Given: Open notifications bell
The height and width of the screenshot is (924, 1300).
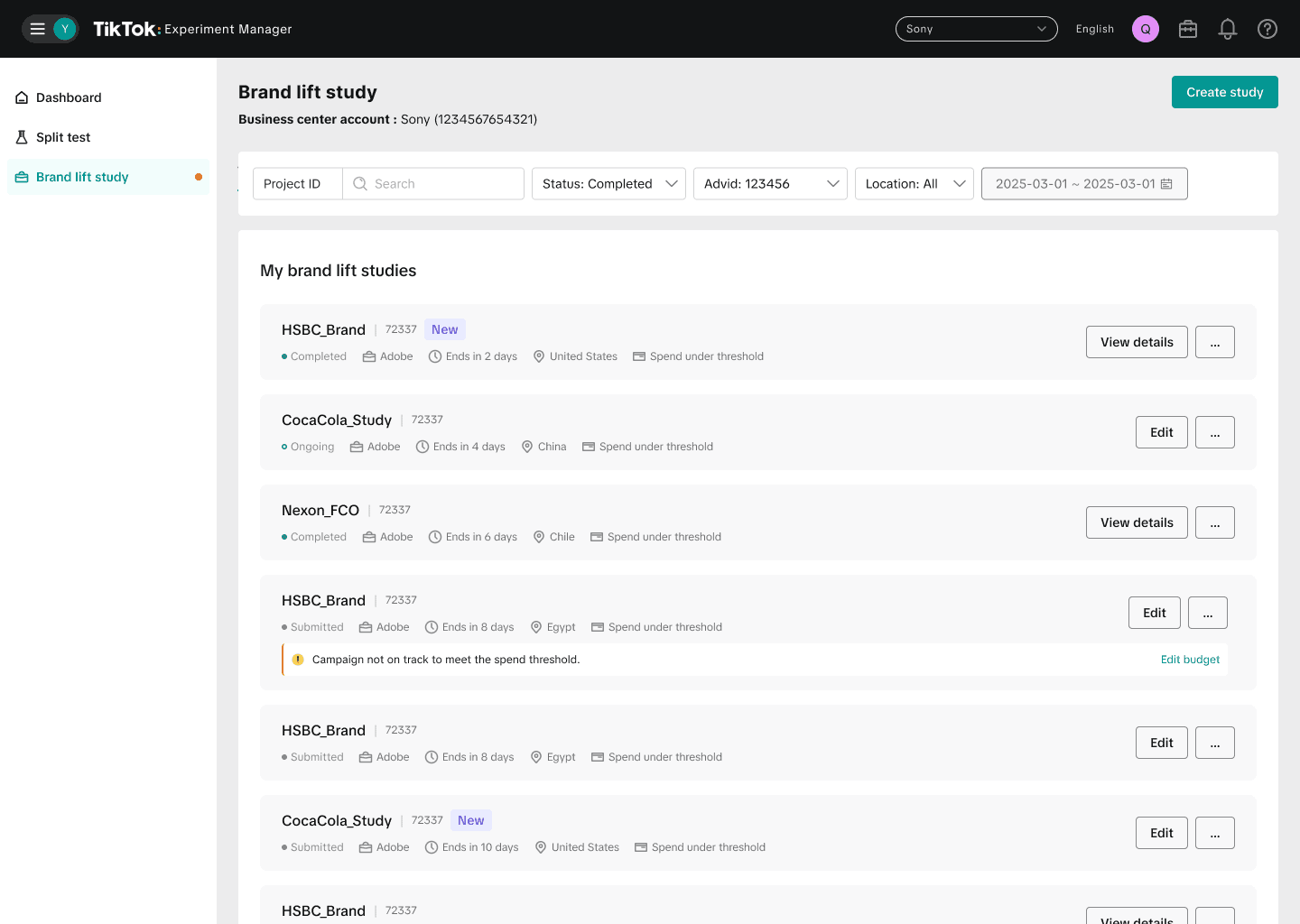Looking at the screenshot, I should tap(1228, 29).
